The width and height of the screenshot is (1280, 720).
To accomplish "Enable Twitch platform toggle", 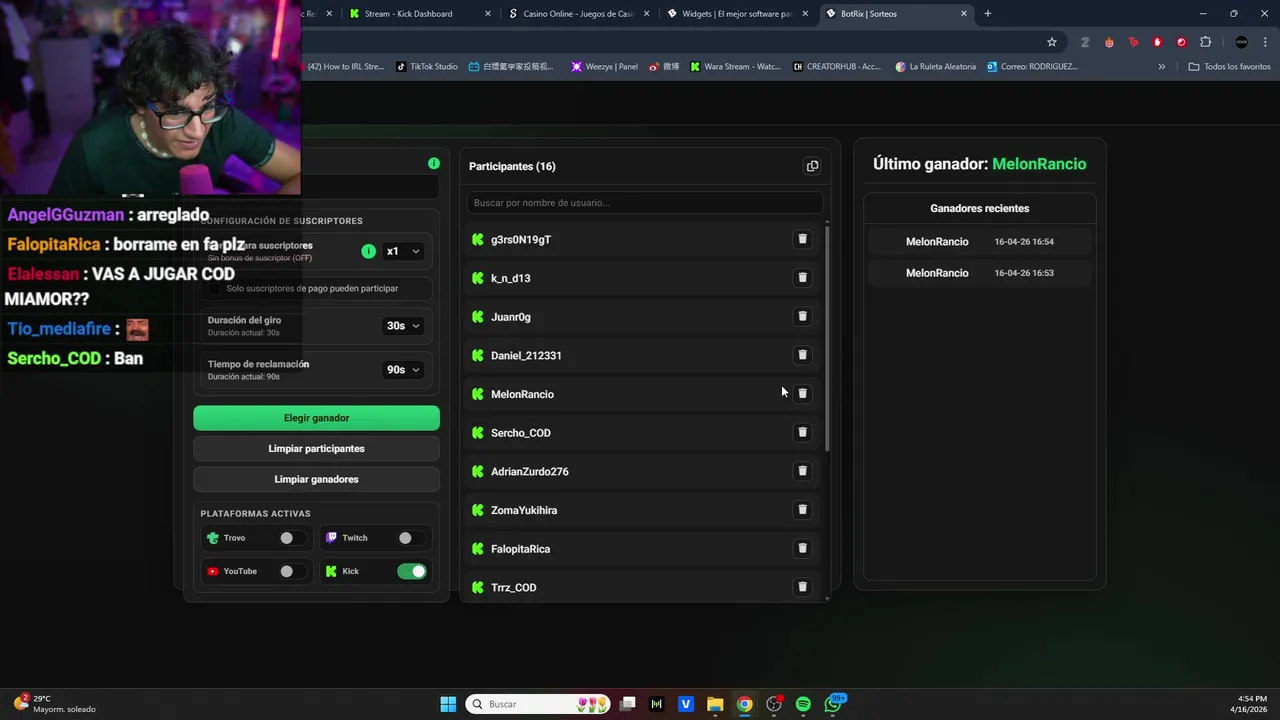I will tap(411, 538).
